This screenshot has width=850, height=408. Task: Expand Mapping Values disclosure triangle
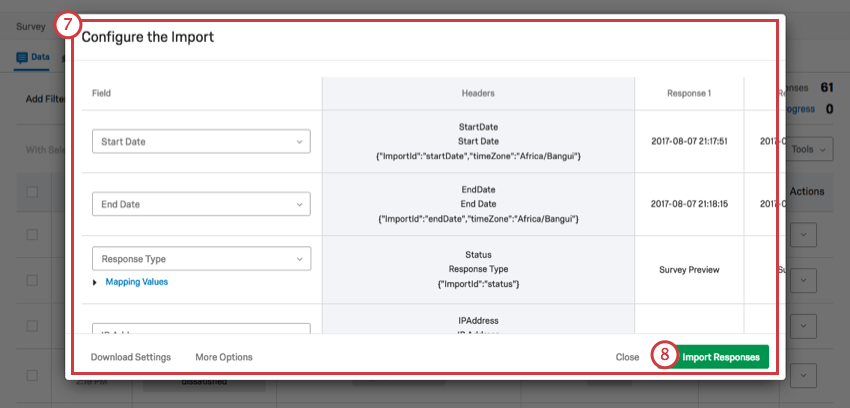(95, 282)
